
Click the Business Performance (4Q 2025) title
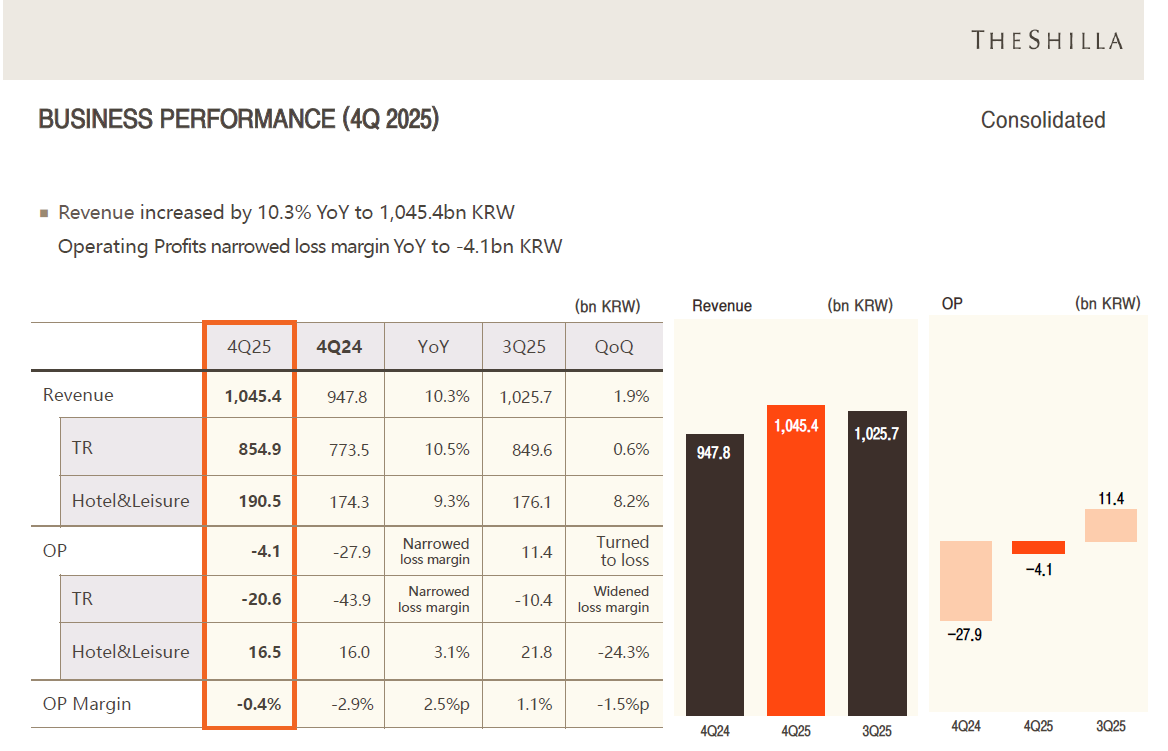(238, 120)
